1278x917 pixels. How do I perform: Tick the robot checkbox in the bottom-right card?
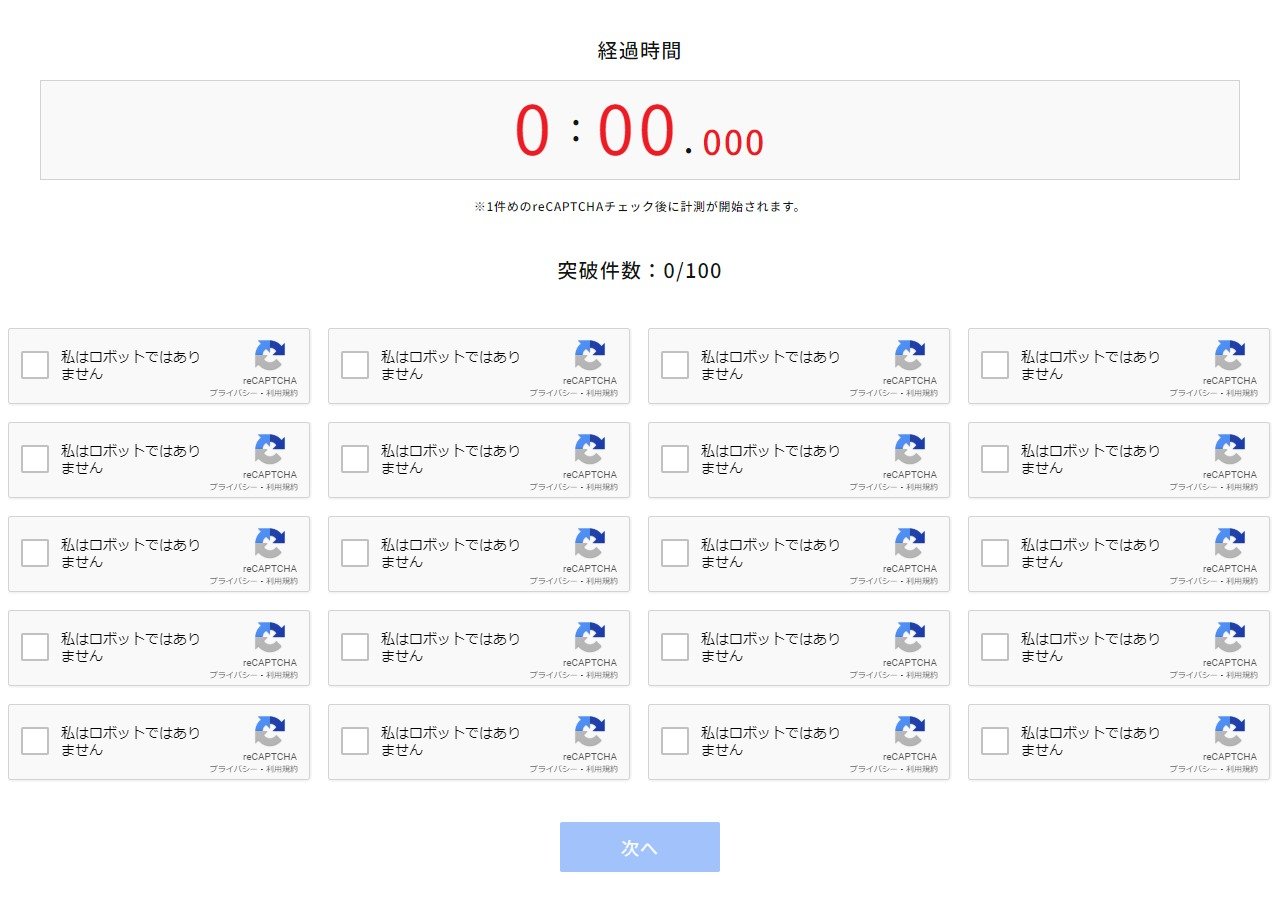tap(994, 741)
